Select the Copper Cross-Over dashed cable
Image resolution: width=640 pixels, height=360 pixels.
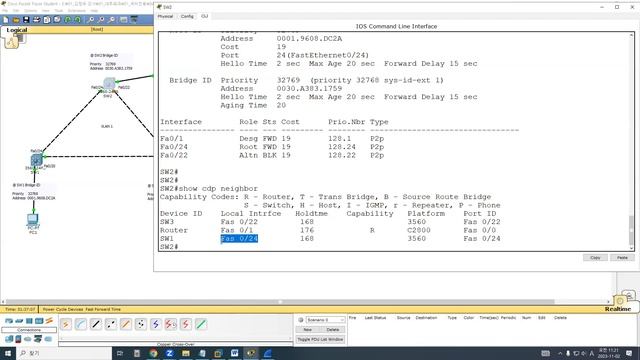pyautogui.click(x=111, y=324)
